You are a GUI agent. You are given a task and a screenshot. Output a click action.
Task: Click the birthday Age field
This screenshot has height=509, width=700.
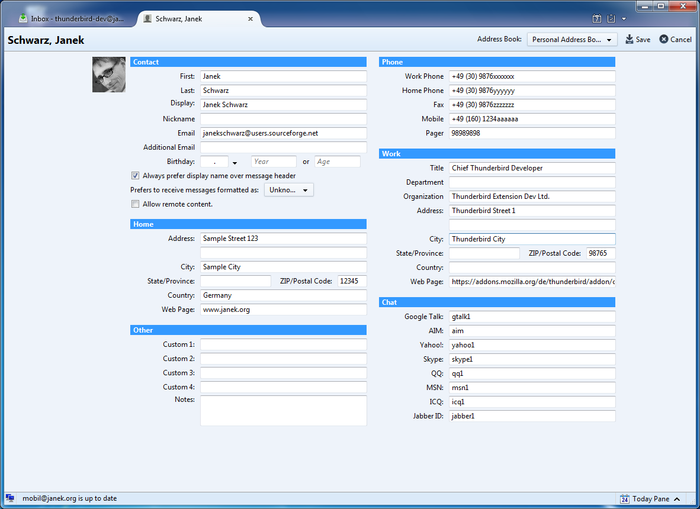(x=337, y=162)
